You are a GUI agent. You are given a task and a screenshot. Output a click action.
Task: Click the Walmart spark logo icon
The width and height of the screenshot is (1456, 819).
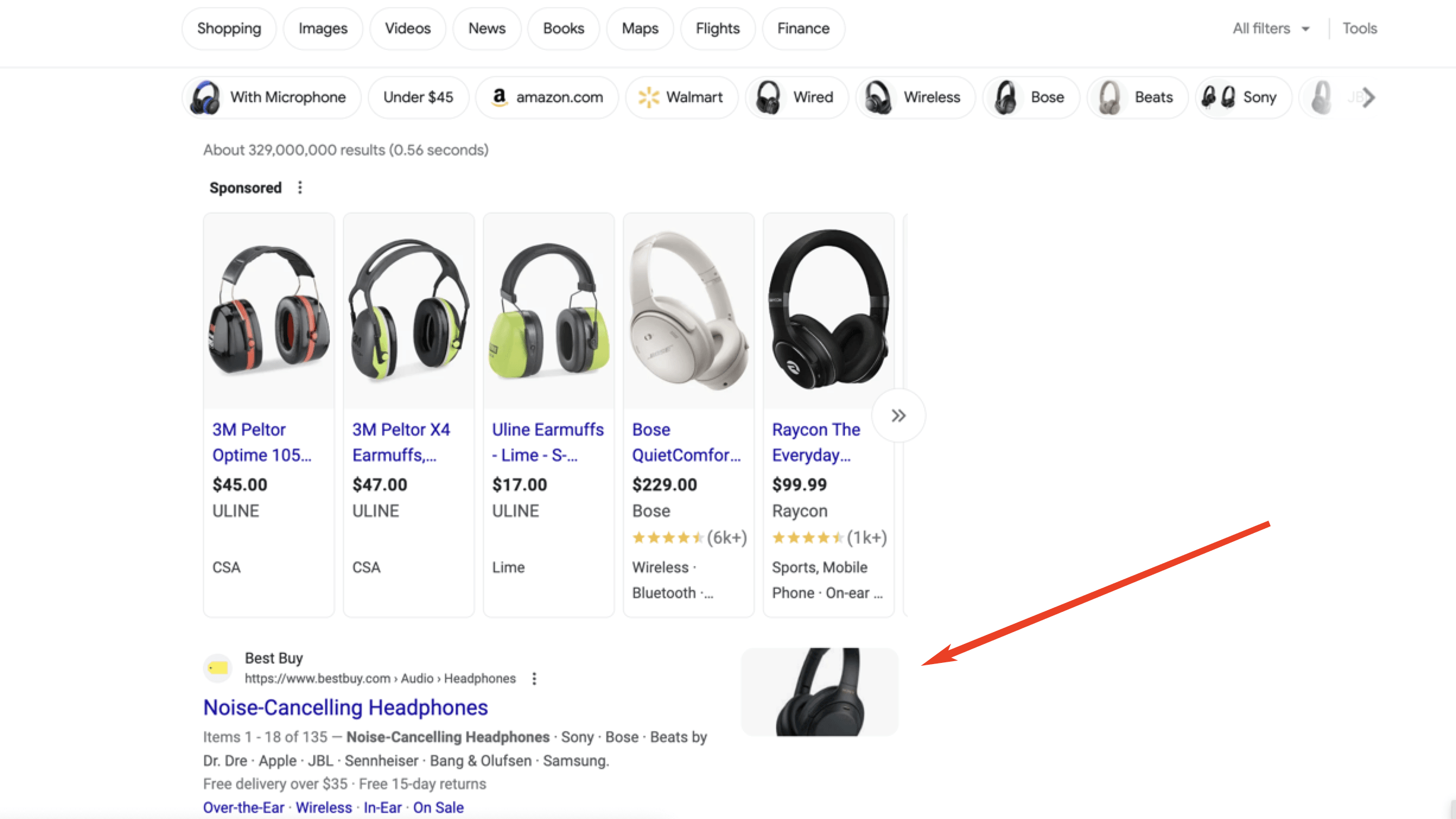point(648,97)
